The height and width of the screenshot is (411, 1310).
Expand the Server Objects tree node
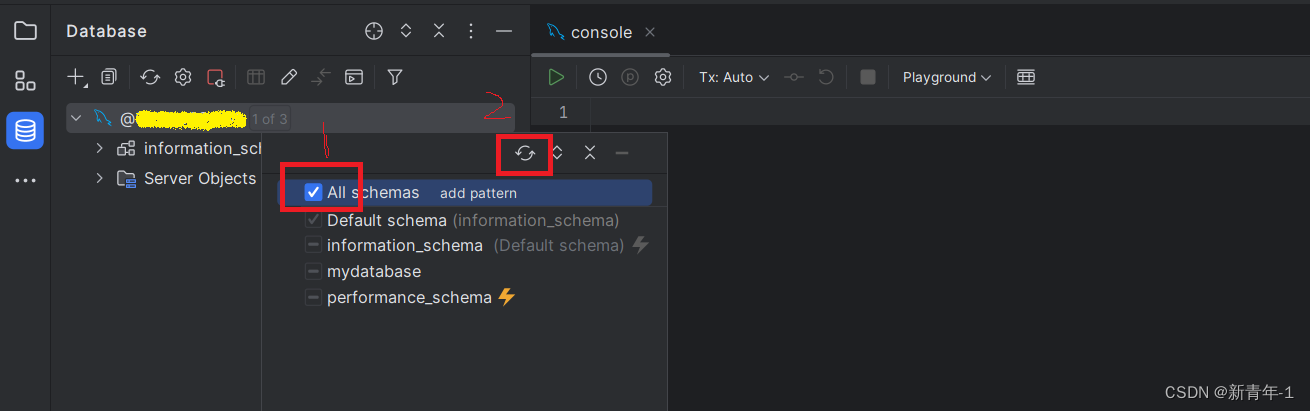coord(99,178)
